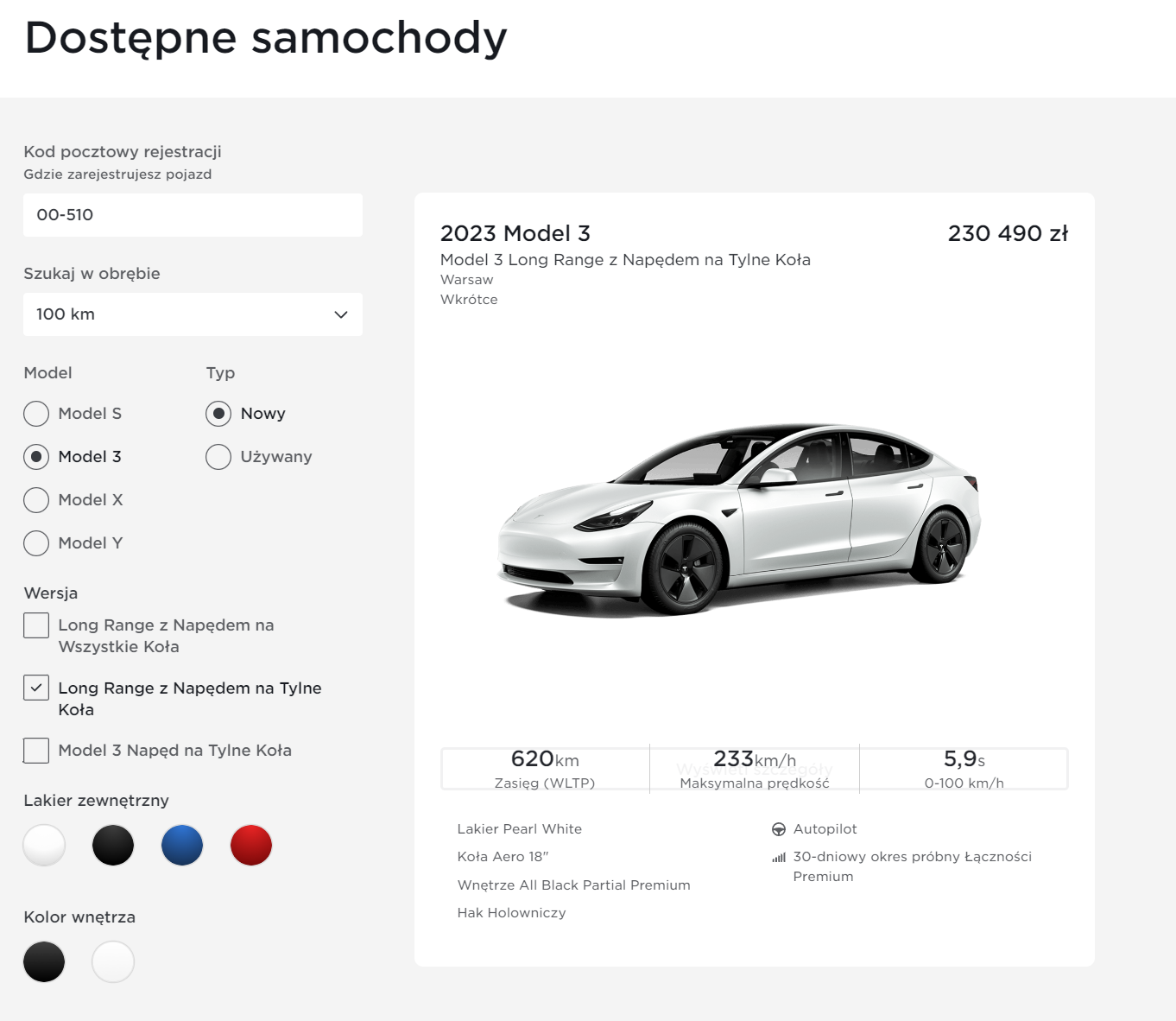The height and width of the screenshot is (1021, 1176).
Task: Pick the black exterior paint swatch
Action: [113, 846]
